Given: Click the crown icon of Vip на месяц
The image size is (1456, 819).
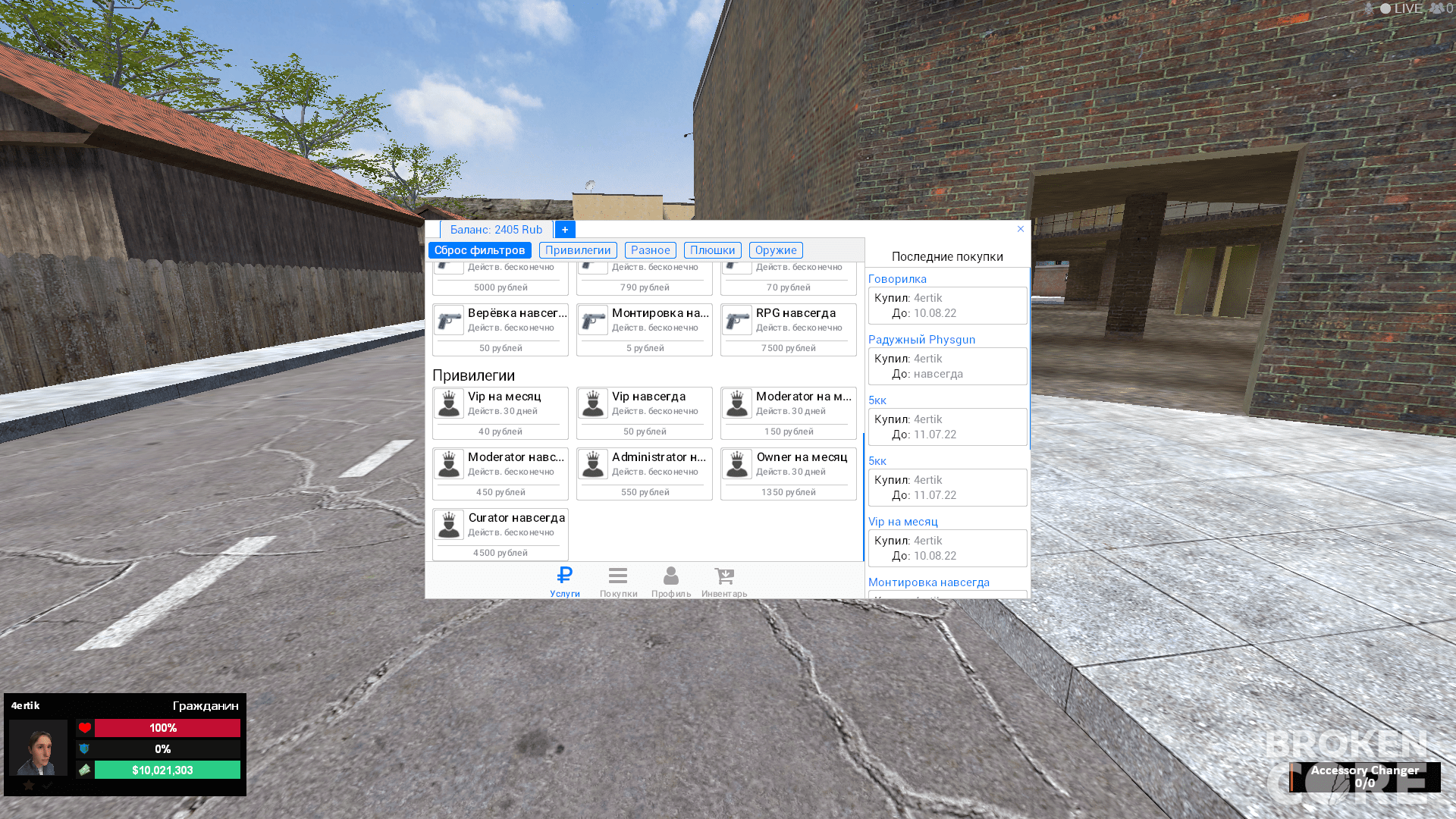Looking at the screenshot, I should [449, 403].
